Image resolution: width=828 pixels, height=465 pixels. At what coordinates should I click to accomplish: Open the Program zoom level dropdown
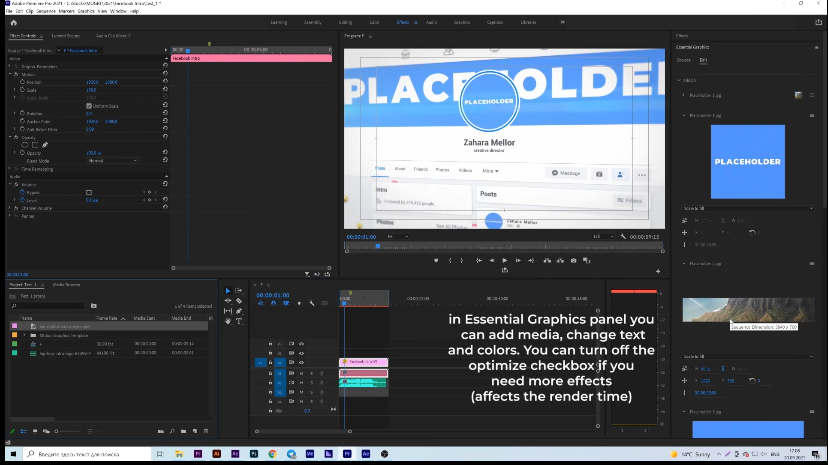(x=398, y=236)
